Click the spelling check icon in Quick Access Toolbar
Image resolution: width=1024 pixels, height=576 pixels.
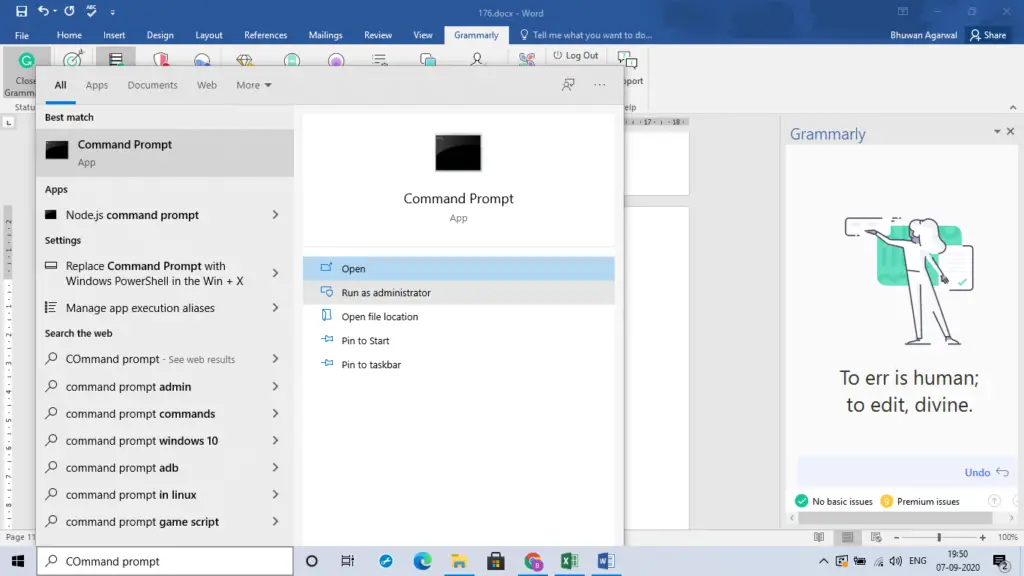pos(91,11)
